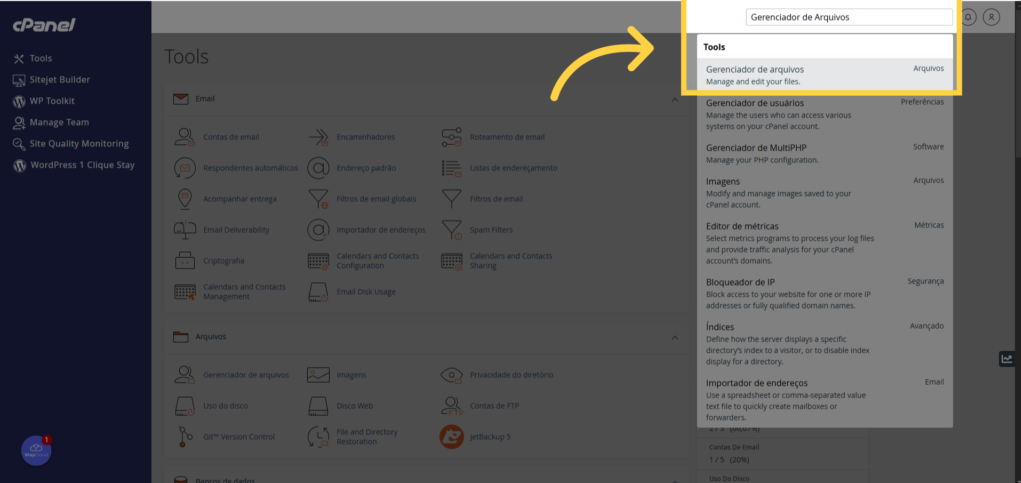Click the Filtros de email globais funnel icon

pos(318,199)
